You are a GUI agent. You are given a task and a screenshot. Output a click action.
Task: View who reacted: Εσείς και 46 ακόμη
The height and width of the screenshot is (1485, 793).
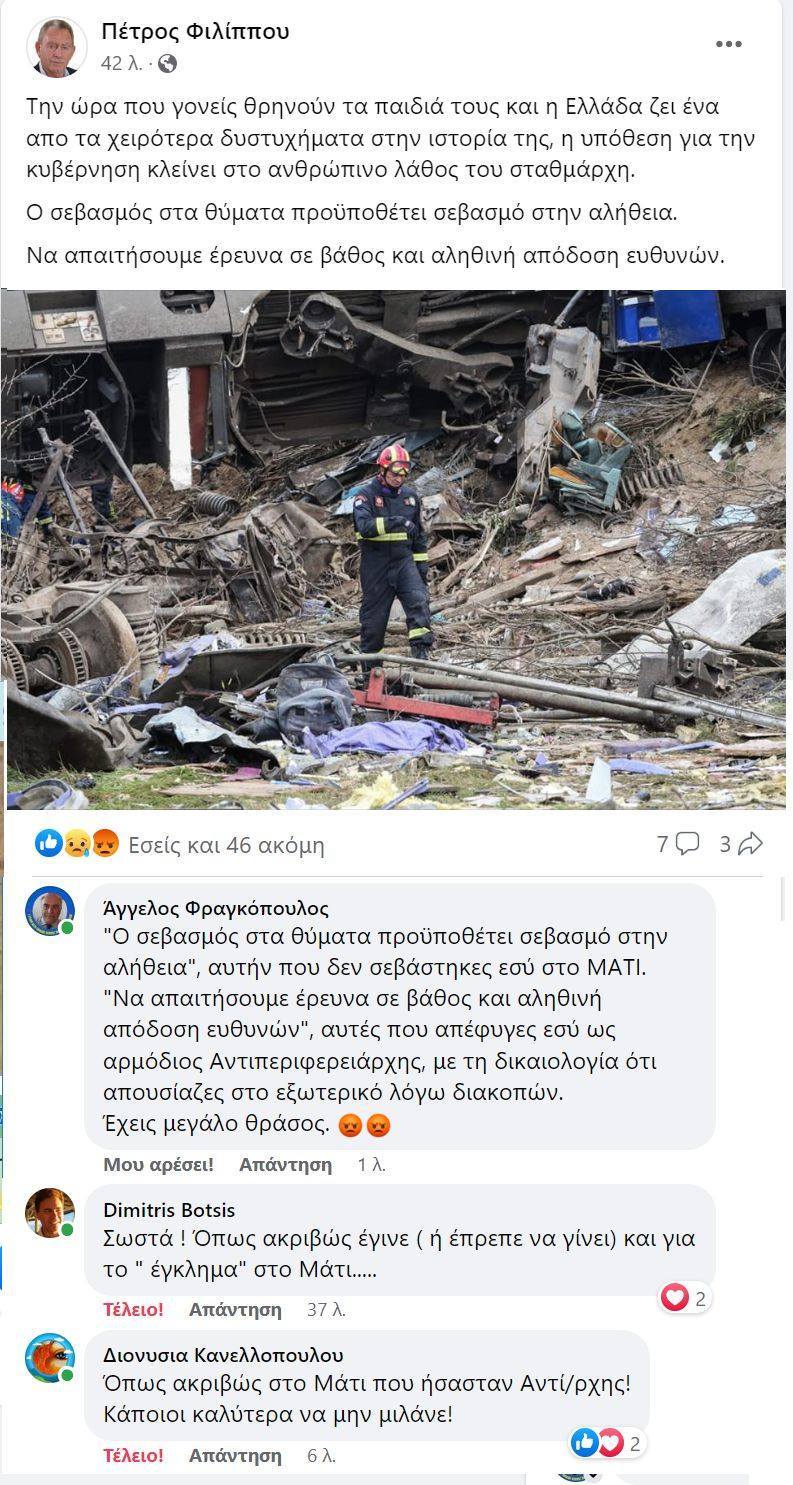tap(227, 845)
